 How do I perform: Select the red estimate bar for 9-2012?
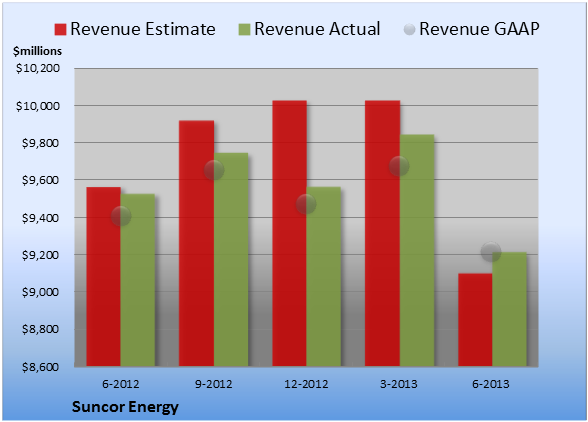196,243
